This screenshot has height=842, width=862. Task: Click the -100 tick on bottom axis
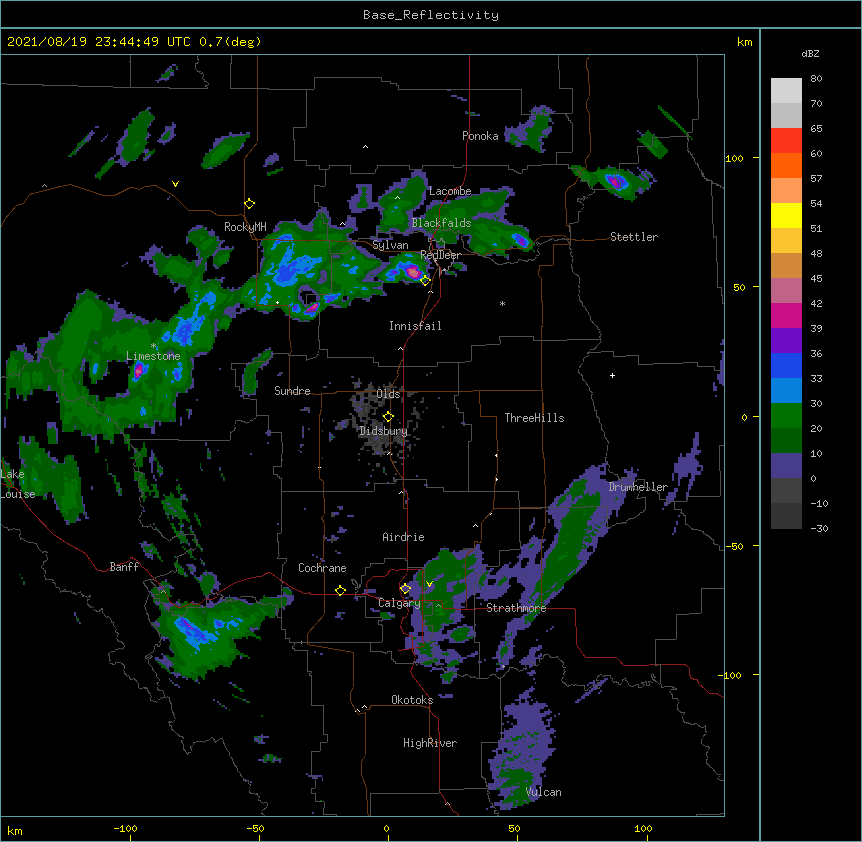click(125, 828)
